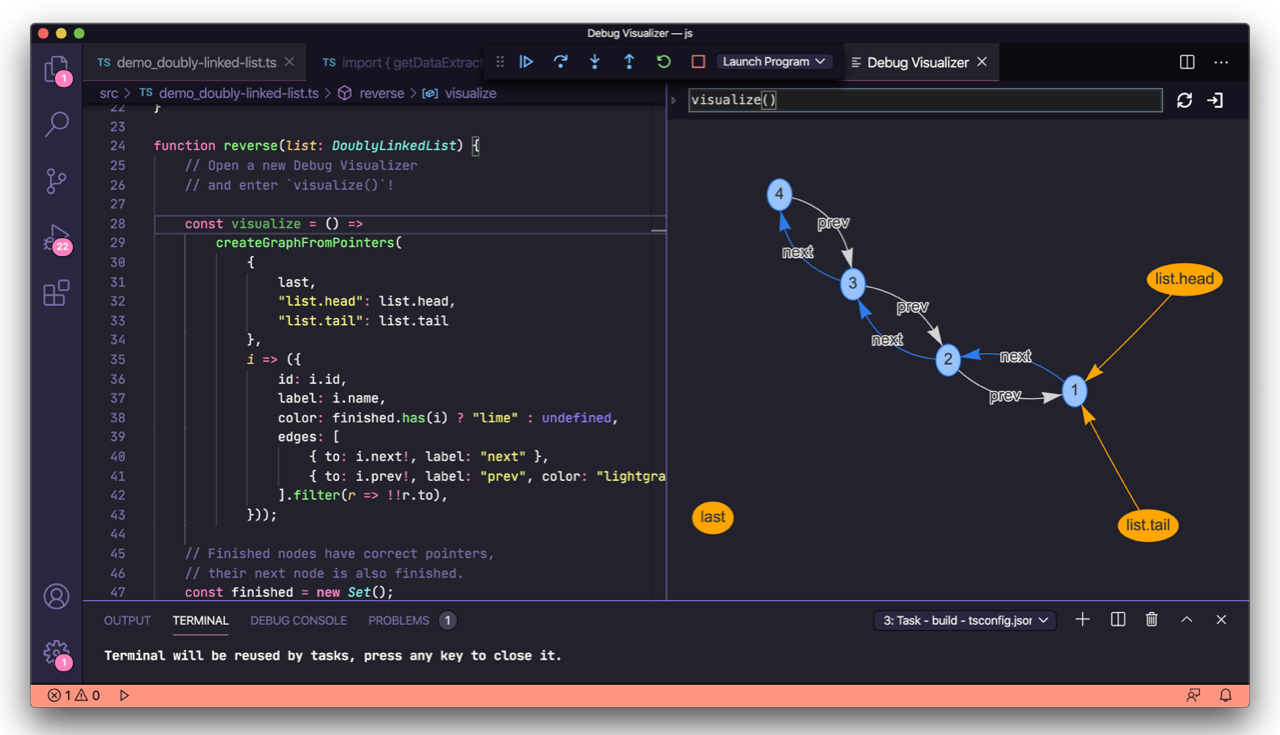Open the visualization in a new editor pane
The image size is (1280, 735).
click(x=1213, y=100)
